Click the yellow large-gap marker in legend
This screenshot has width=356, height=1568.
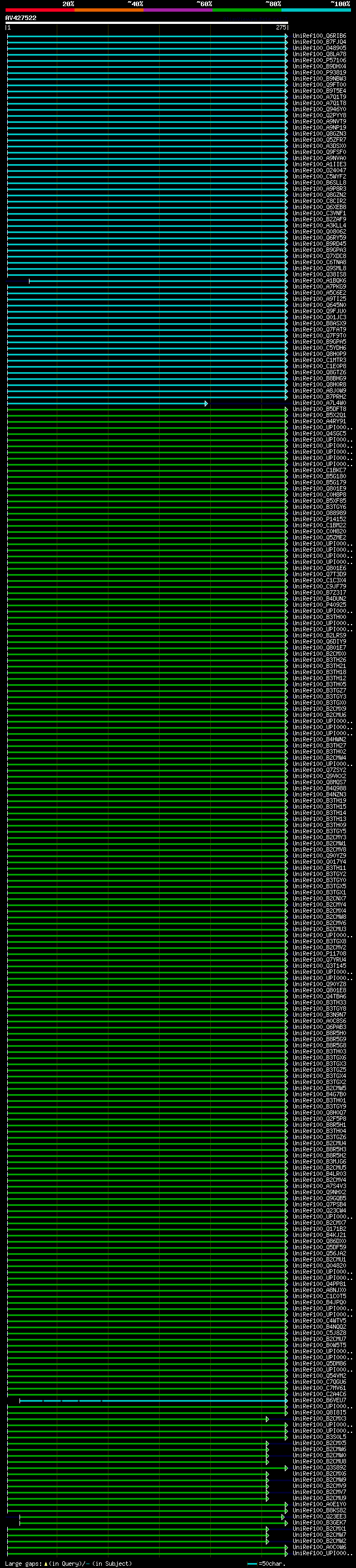point(46,1563)
